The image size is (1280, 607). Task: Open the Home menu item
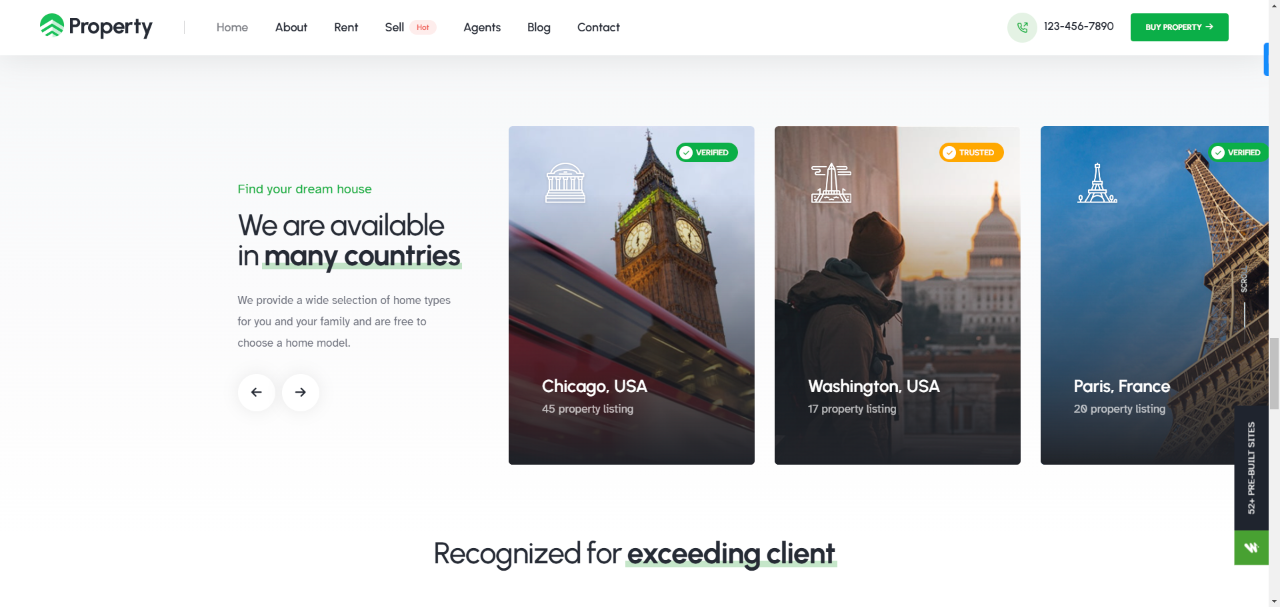point(232,27)
